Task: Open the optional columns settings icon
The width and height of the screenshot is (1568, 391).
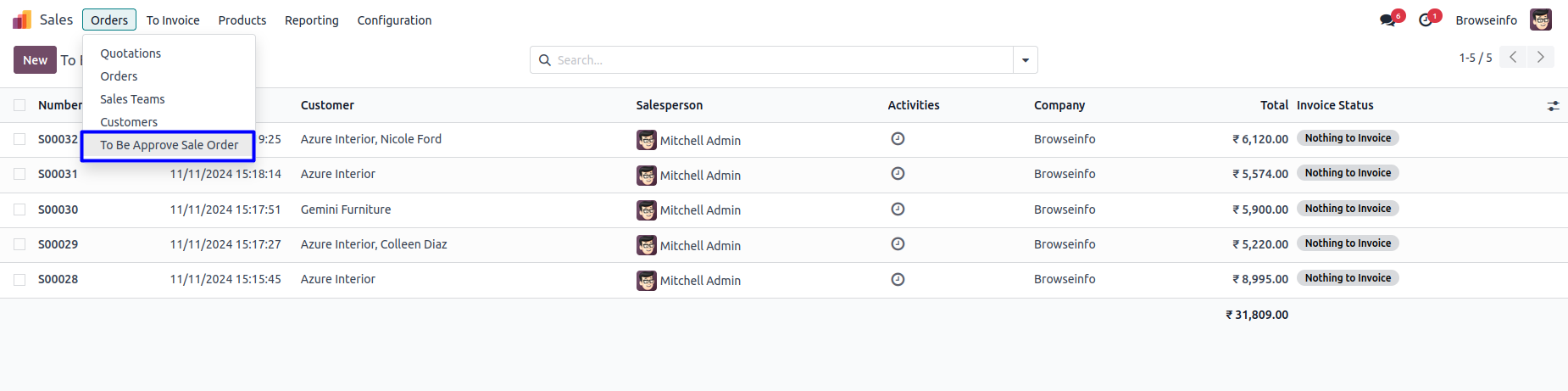Action: click(1553, 106)
